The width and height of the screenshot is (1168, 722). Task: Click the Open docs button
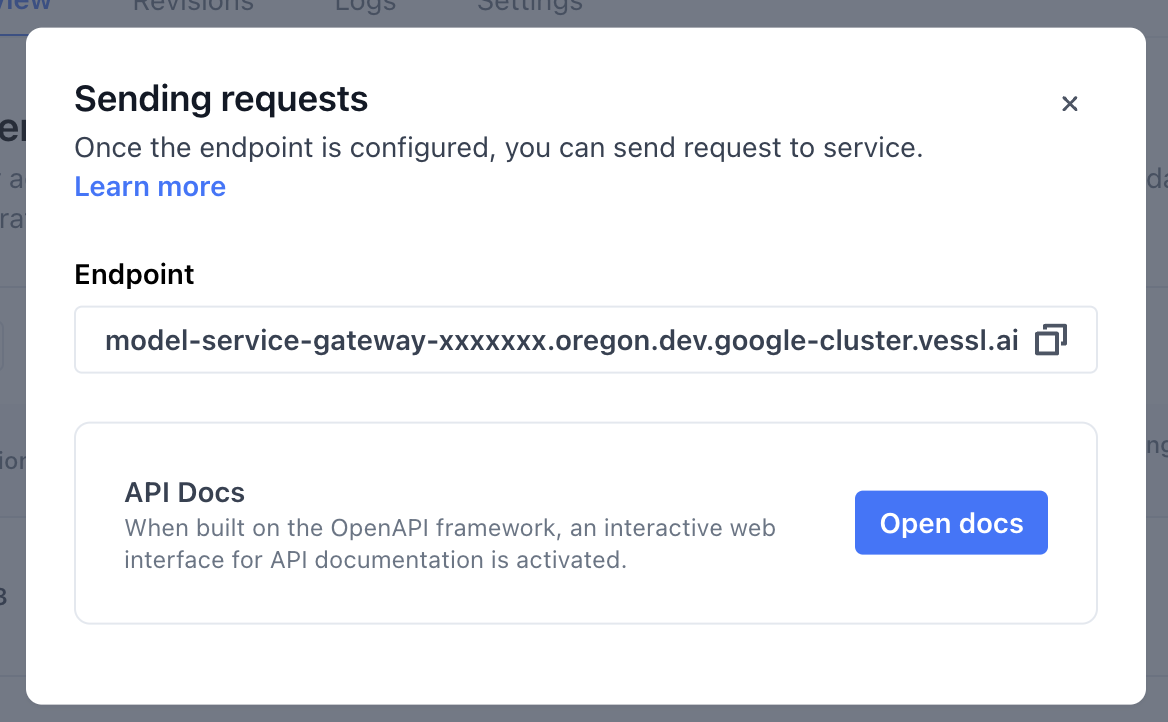coord(950,522)
